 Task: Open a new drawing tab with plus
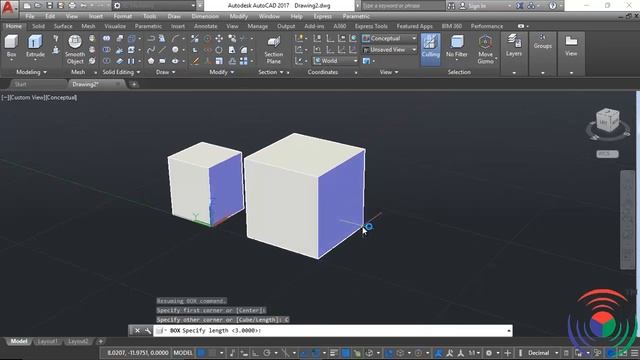(x=134, y=84)
